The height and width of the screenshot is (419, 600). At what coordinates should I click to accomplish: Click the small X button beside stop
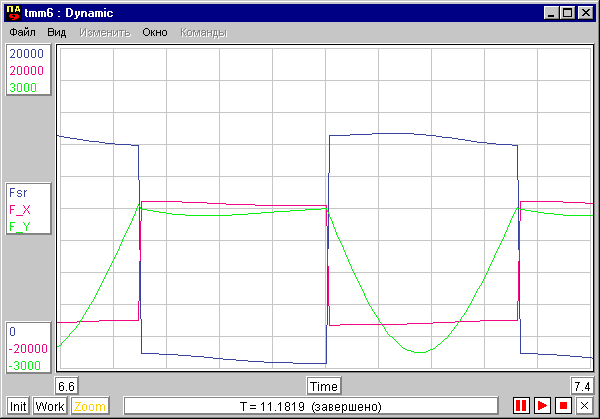coord(584,405)
